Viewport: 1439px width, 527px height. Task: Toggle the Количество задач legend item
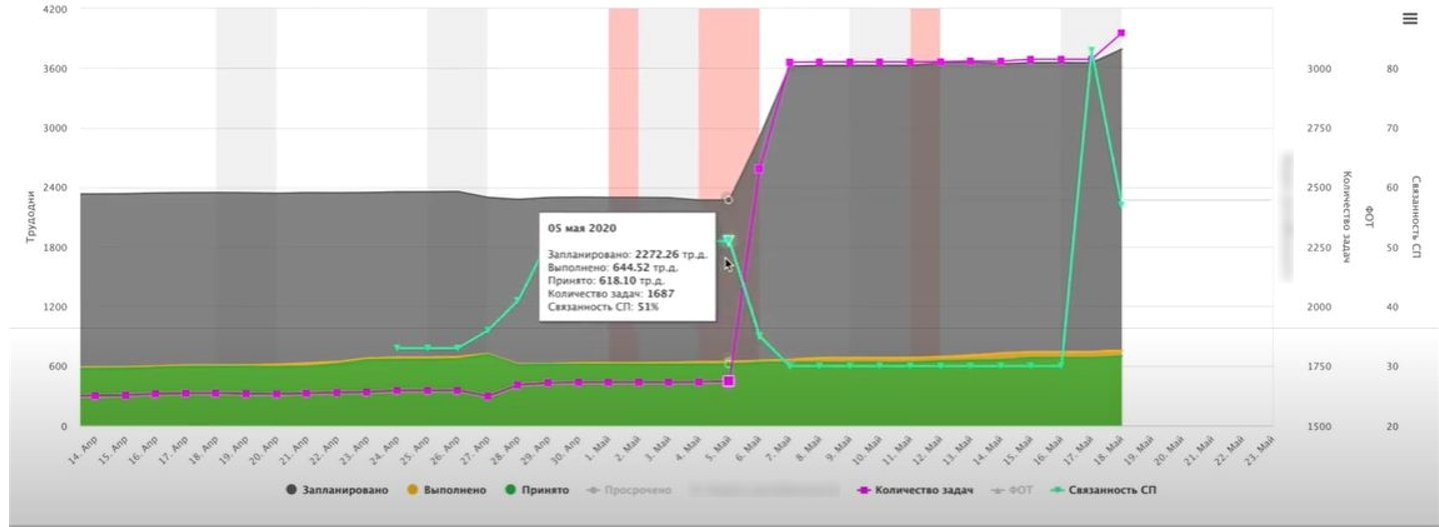915,490
